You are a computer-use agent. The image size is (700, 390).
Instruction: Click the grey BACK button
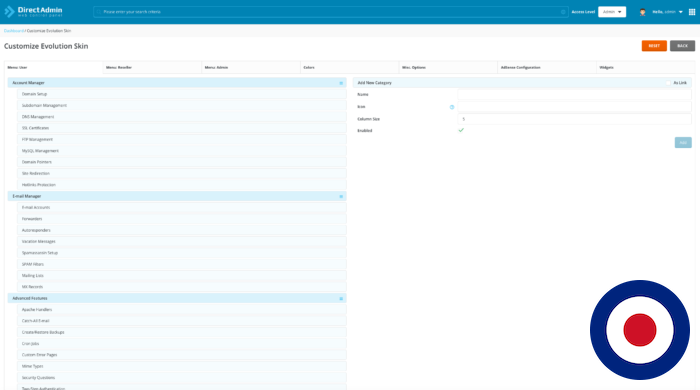[682, 46]
